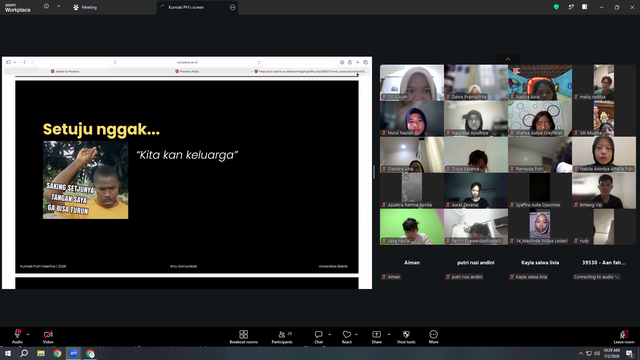Expand reactions arrow next to React
The image size is (640, 360).
pos(356,334)
